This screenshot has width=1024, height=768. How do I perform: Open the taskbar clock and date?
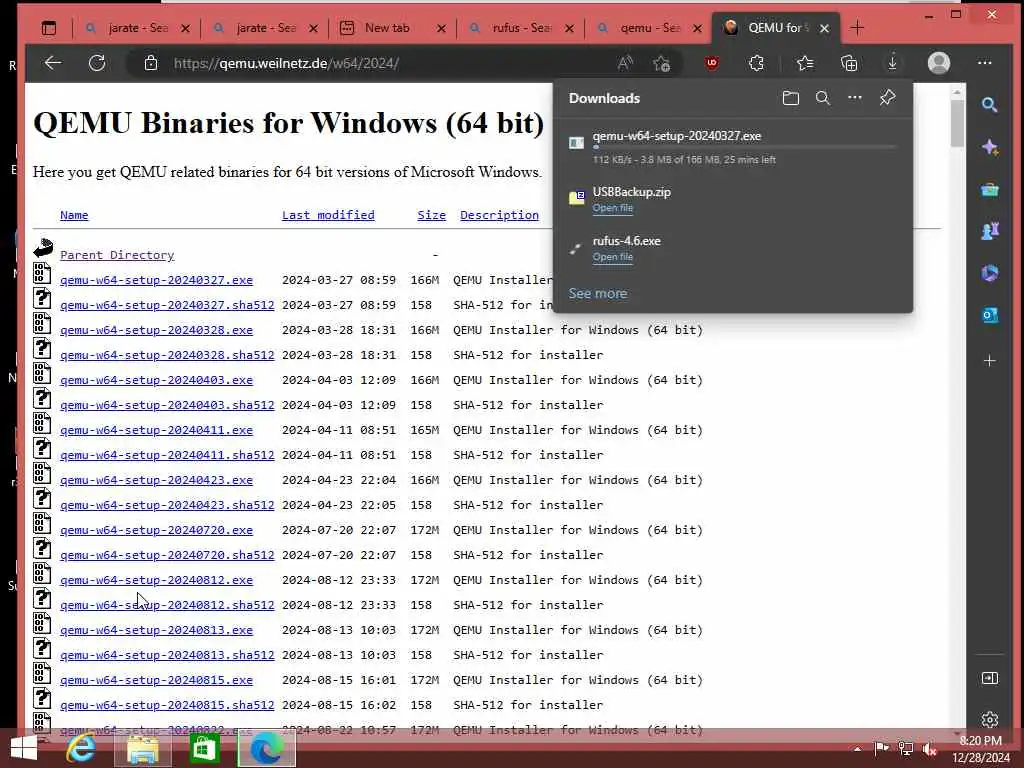[980, 749]
